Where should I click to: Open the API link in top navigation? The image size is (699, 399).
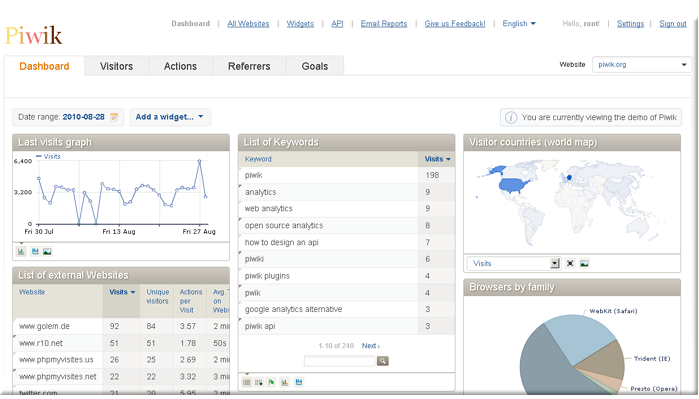337,24
